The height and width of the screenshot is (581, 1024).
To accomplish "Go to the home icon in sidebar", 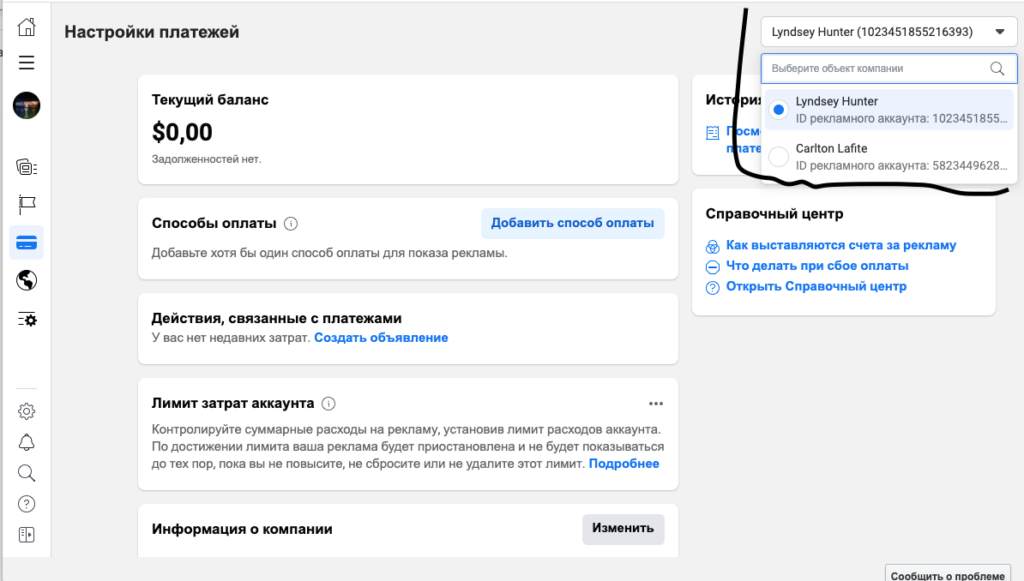I will click(x=26, y=27).
